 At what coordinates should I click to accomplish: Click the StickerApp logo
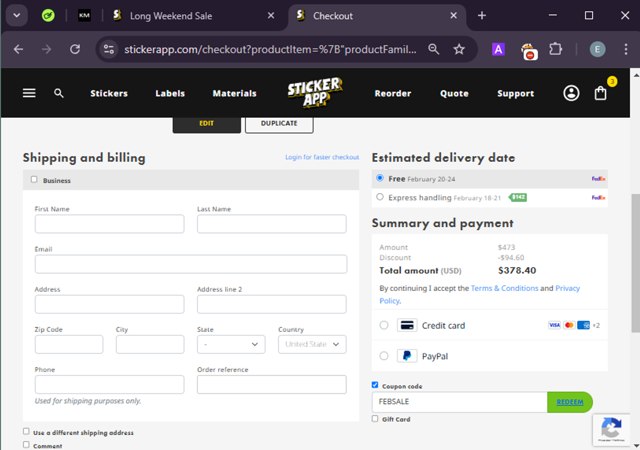pos(315,92)
